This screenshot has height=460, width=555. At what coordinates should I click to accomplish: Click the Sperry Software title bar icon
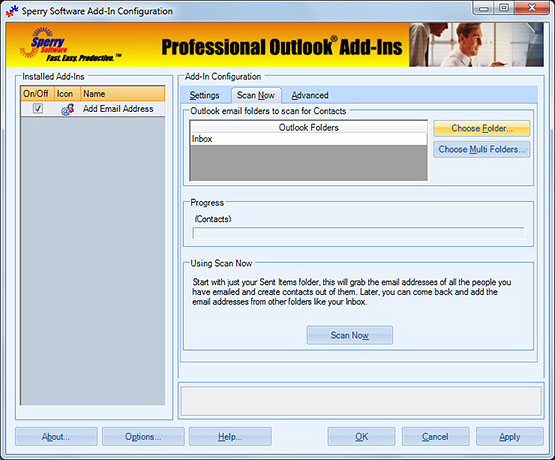[x=11, y=11]
